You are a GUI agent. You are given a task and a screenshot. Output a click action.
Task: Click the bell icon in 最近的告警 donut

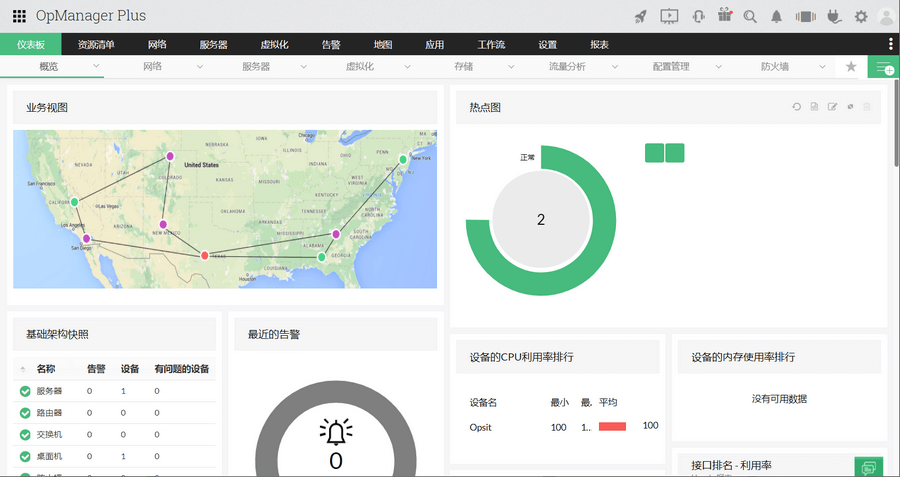[336, 432]
